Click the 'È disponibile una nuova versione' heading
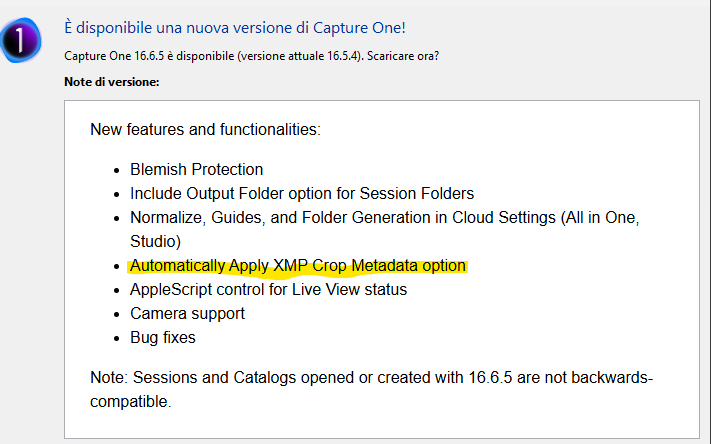 (x=235, y=28)
